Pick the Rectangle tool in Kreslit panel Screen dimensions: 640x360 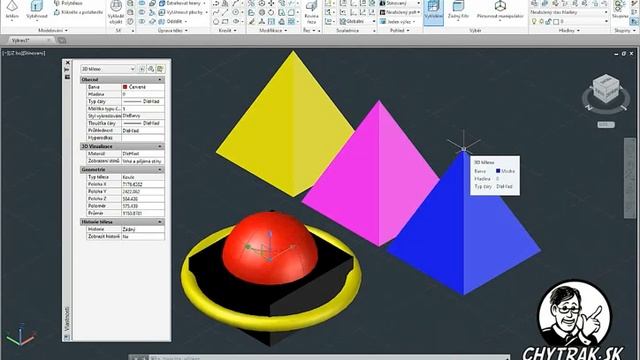click(226, 21)
